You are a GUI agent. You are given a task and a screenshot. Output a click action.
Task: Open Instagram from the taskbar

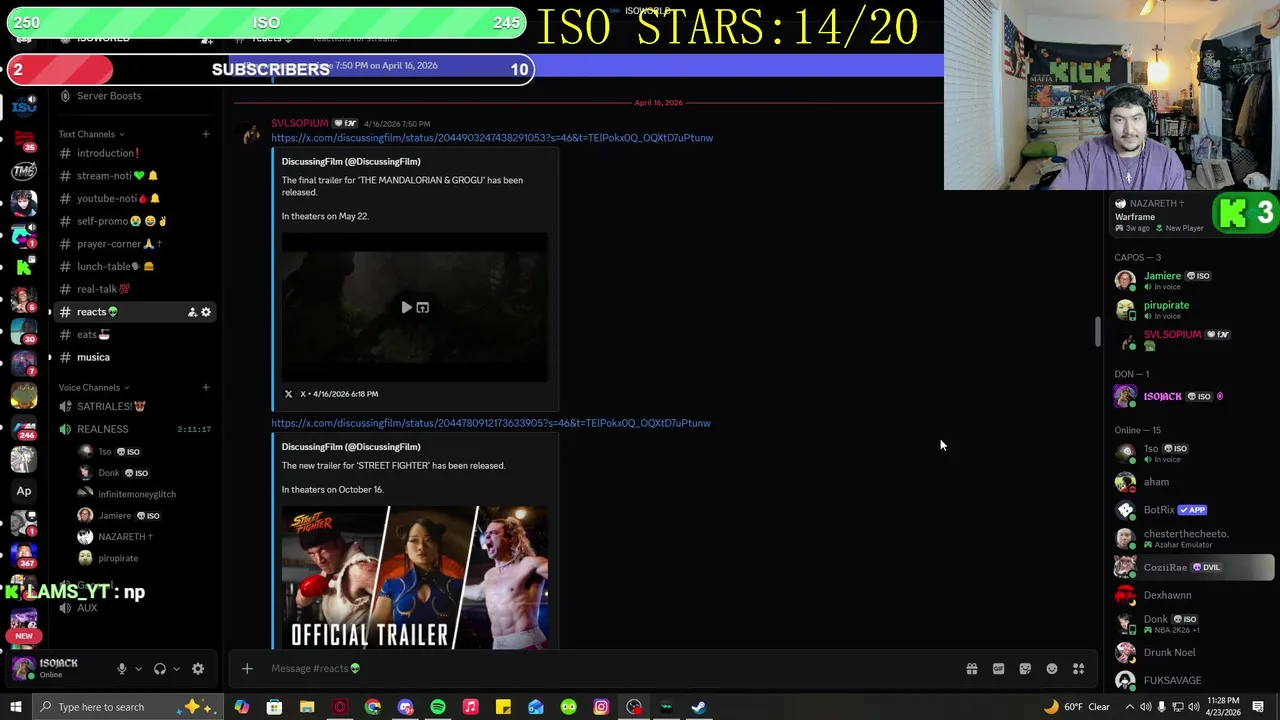pyautogui.click(x=601, y=707)
